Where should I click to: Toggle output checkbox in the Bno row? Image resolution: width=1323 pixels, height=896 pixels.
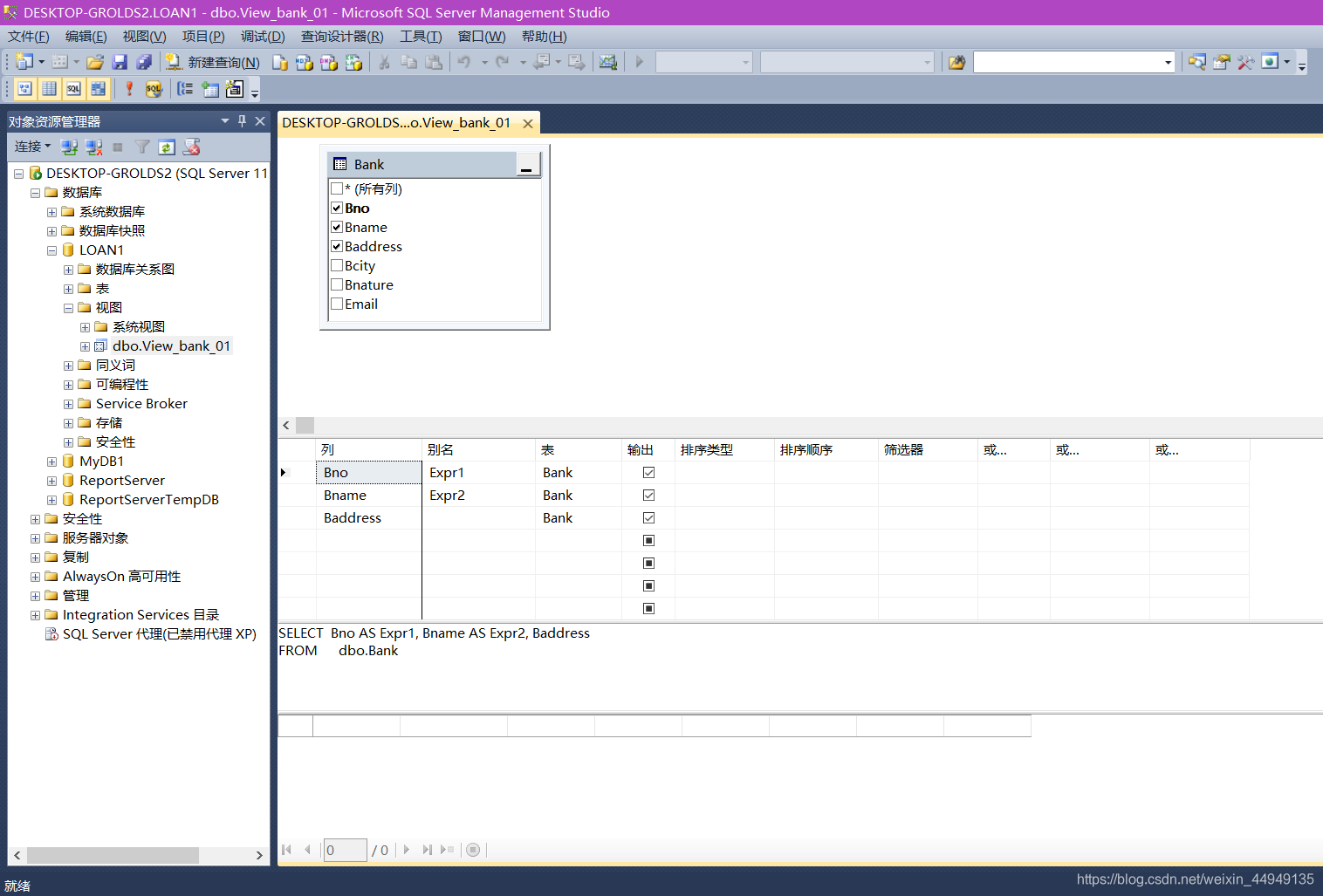pyautogui.click(x=648, y=472)
